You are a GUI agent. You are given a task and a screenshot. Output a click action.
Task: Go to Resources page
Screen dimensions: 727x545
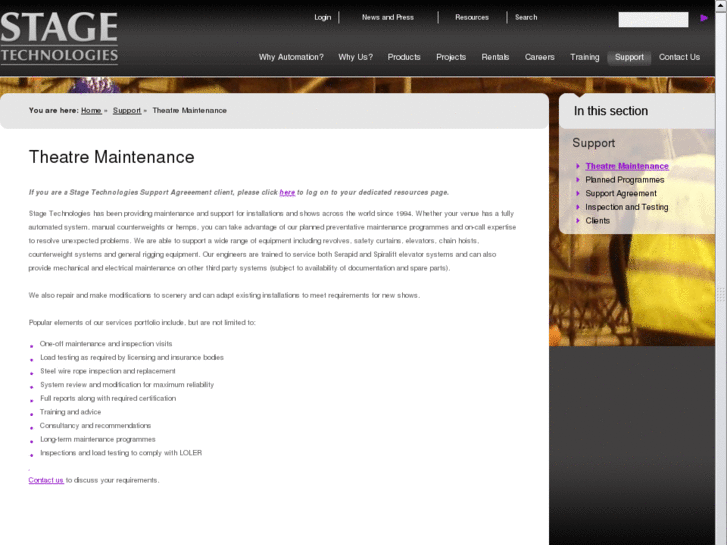pos(472,17)
